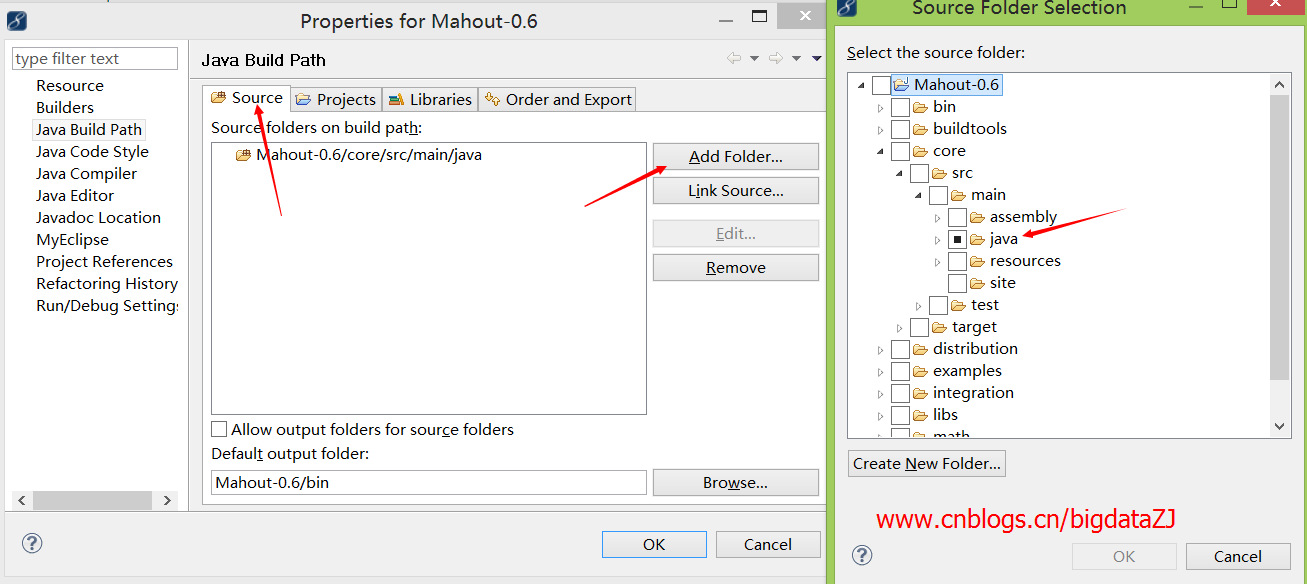Check the test folder checkbox
Image resolution: width=1307 pixels, height=584 pixels.
(x=938, y=305)
